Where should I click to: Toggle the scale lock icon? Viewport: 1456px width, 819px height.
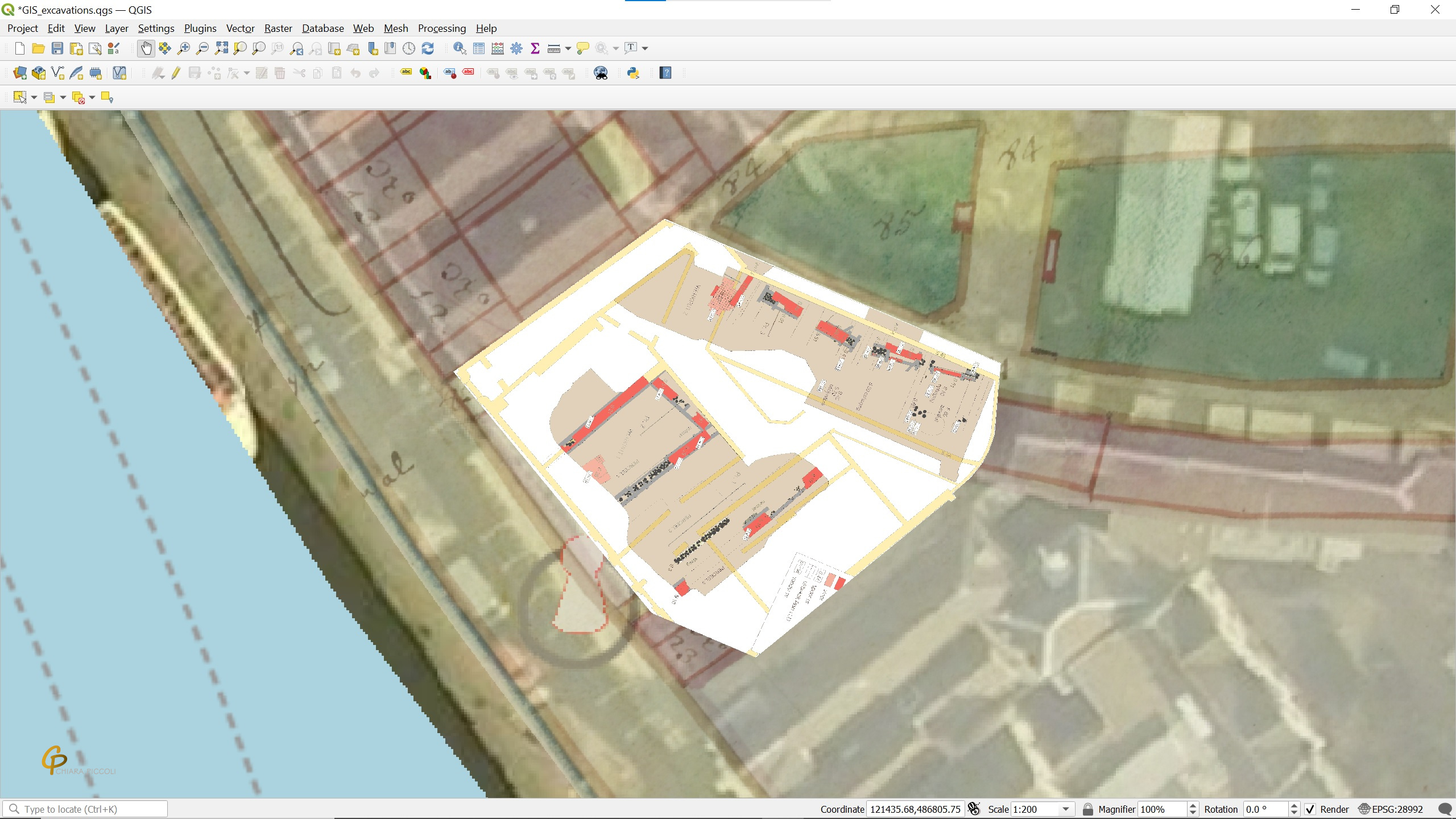[x=1087, y=809]
